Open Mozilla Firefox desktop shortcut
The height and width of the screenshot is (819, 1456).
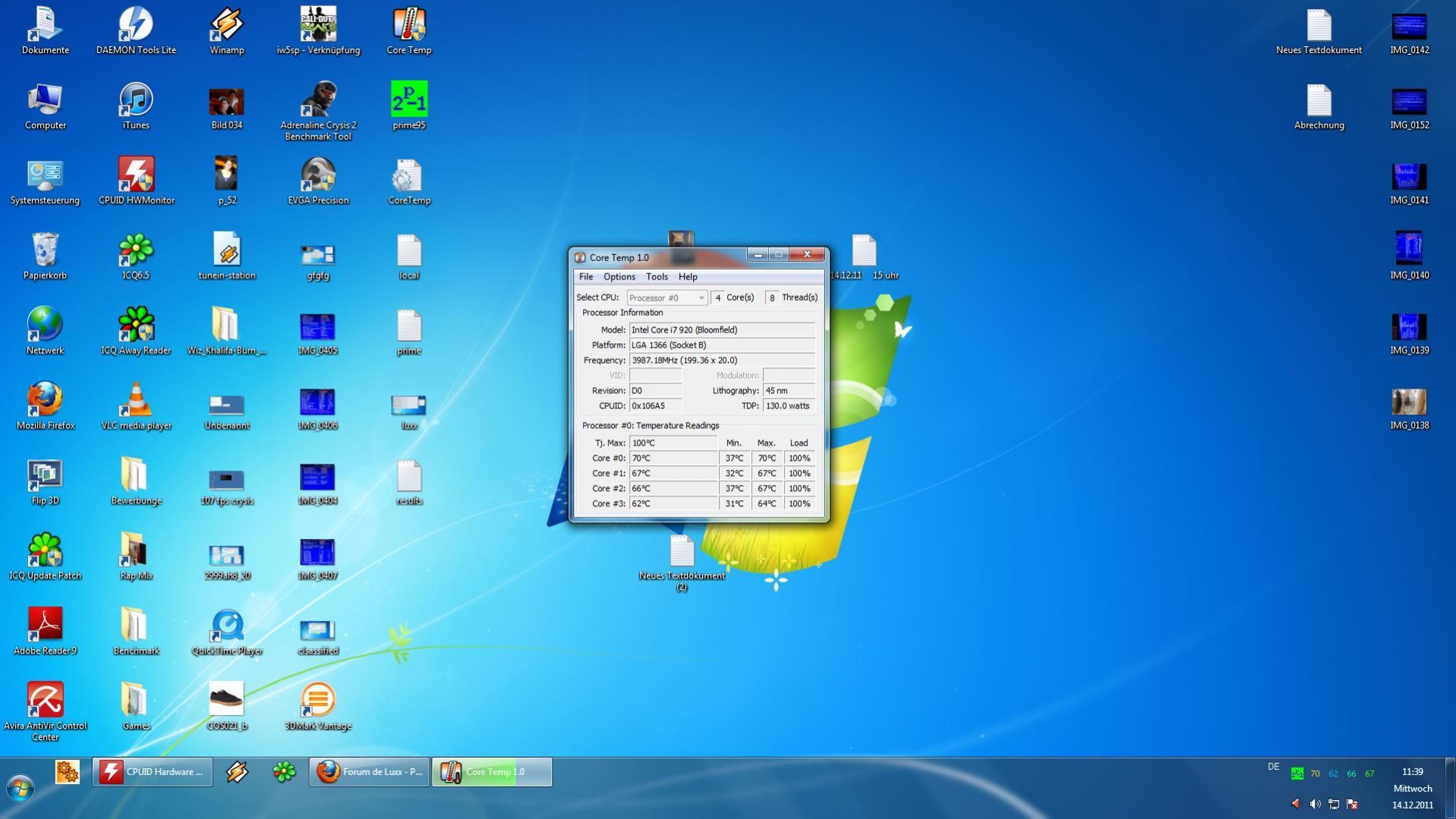click(46, 406)
